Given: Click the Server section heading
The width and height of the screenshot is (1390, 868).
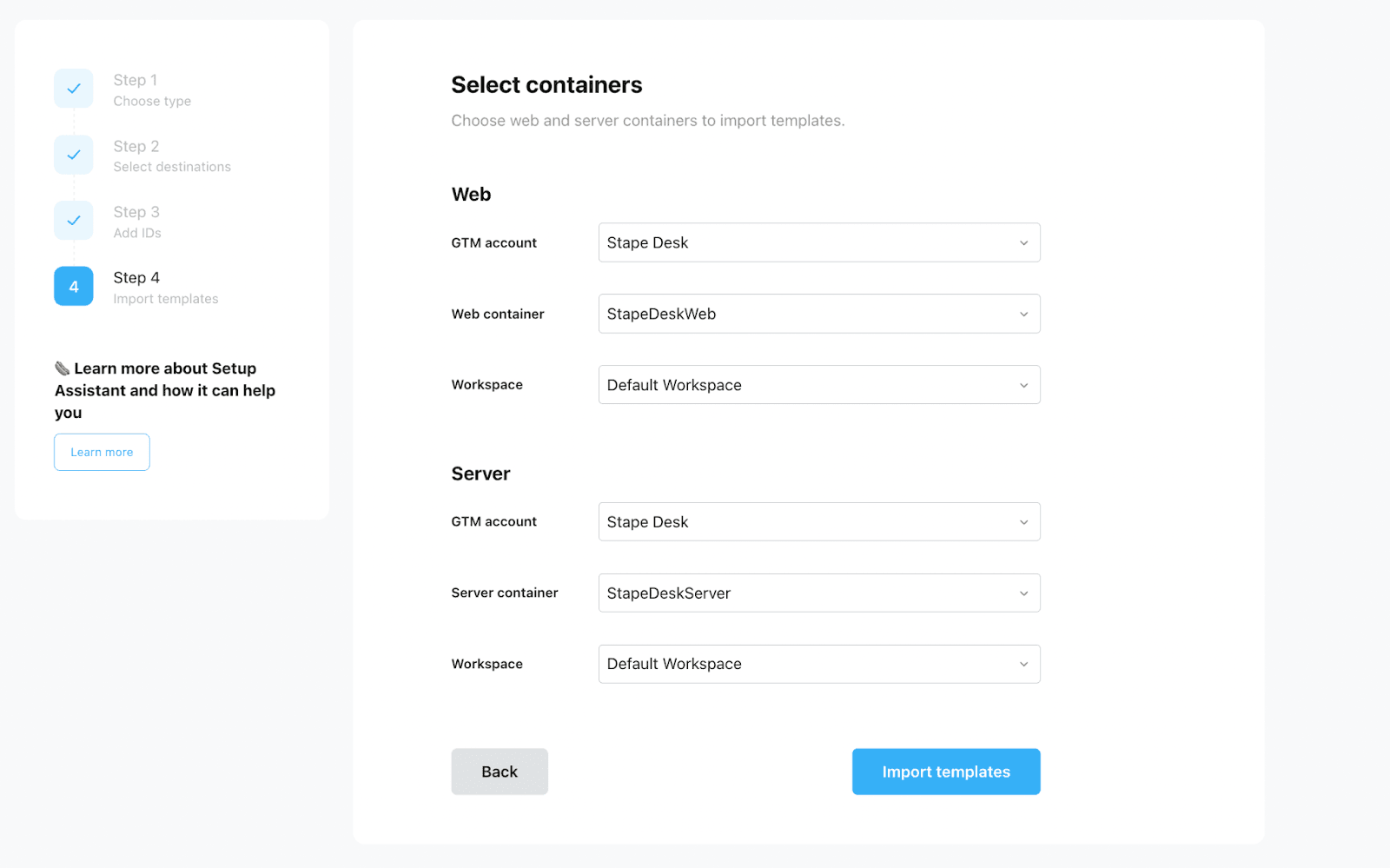Looking at the screenshot, I should (x=480, y=474).
